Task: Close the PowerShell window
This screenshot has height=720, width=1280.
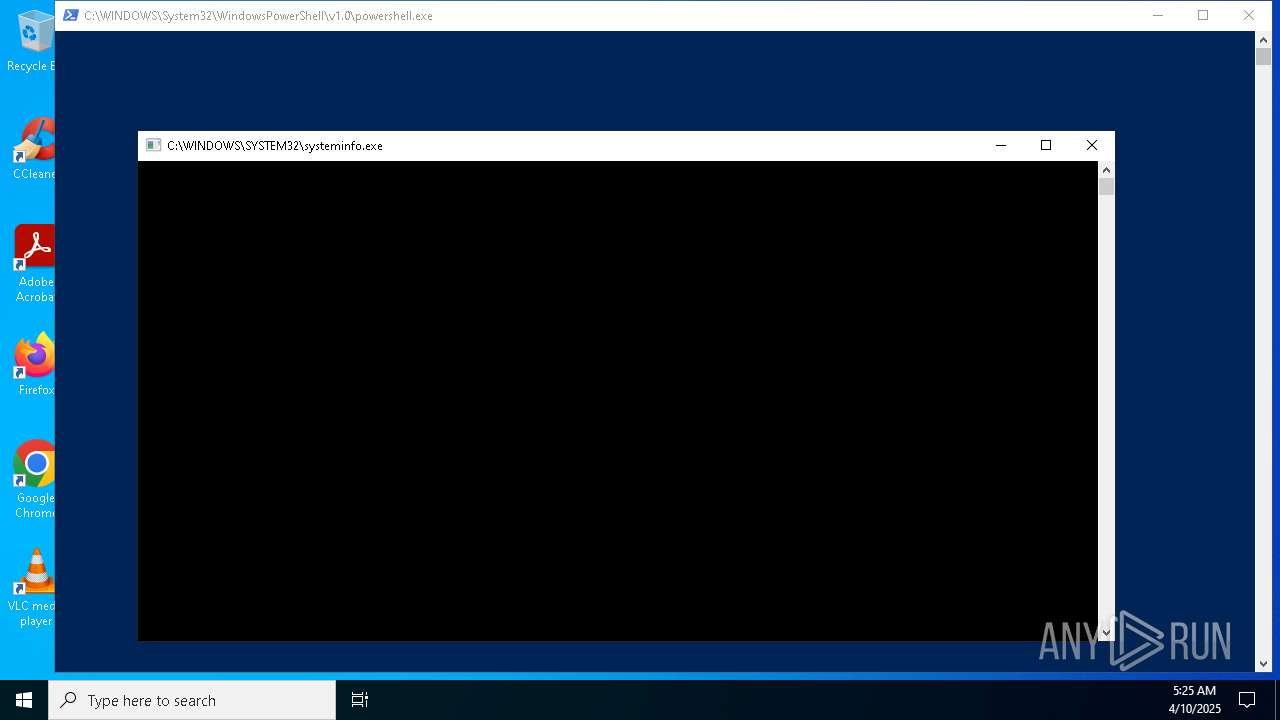Action: [x=1249, y=15]
